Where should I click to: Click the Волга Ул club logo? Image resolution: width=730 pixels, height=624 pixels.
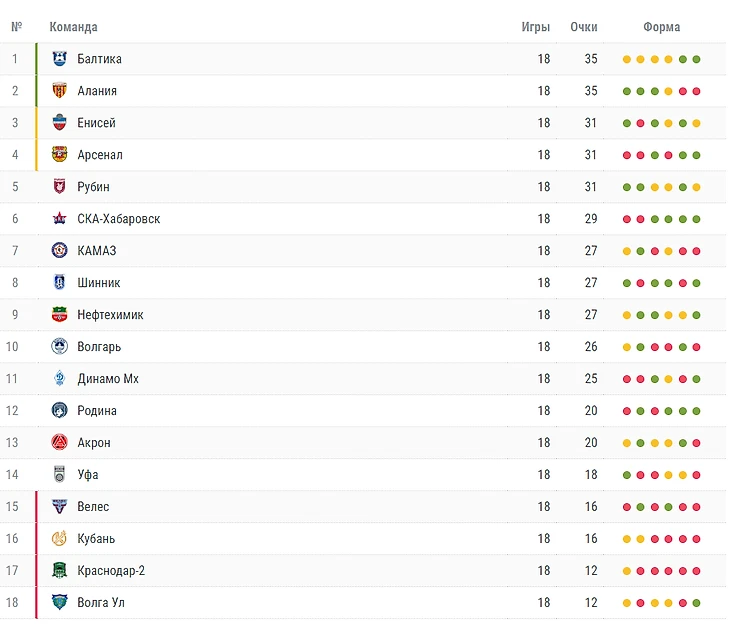tap(59, 603)
